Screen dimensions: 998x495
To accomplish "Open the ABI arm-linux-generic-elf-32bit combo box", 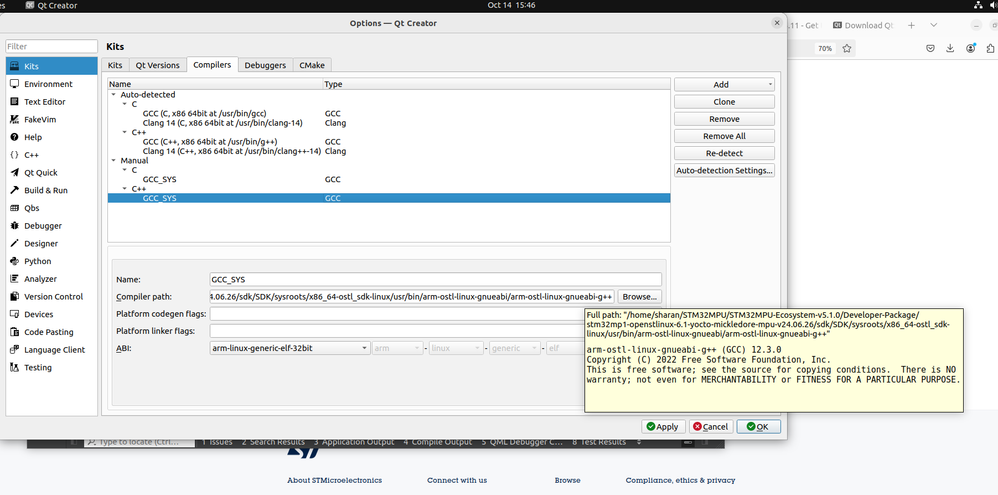I will 290,348.
